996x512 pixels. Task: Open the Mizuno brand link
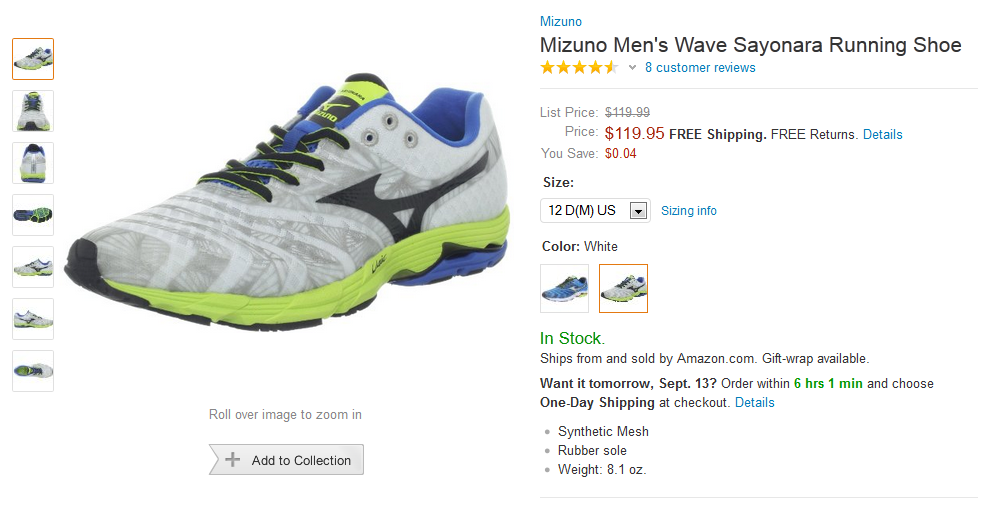coord(560,22)
